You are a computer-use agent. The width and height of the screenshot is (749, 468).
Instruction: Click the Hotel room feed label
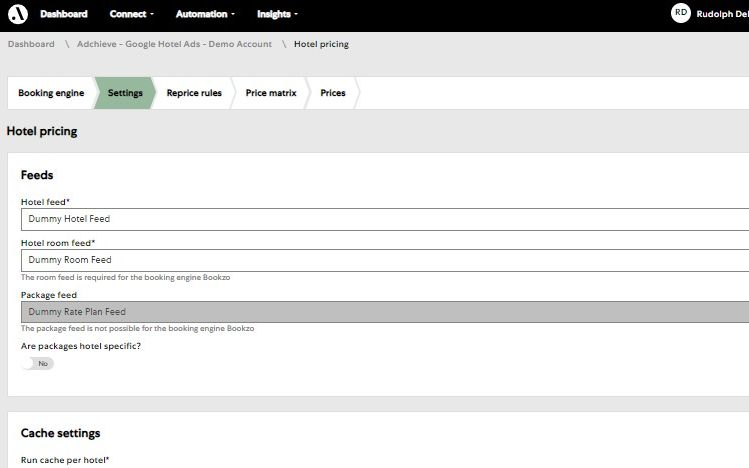[x=58, y=243]
